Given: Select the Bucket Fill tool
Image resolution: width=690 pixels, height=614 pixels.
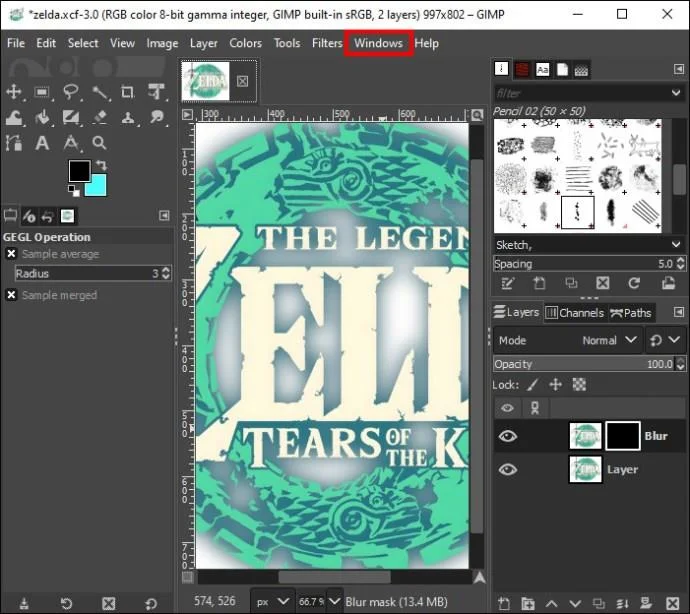Looking at the screenshot, I should point(42,118).
